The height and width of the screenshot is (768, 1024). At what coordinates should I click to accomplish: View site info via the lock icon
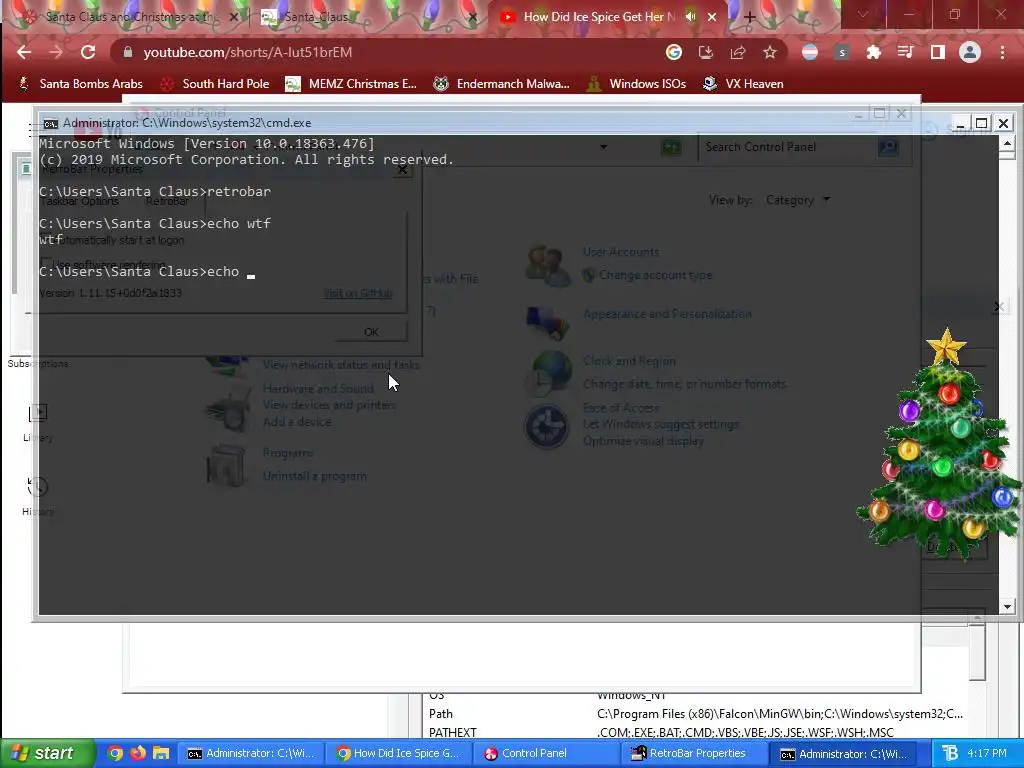pos(128,52)
